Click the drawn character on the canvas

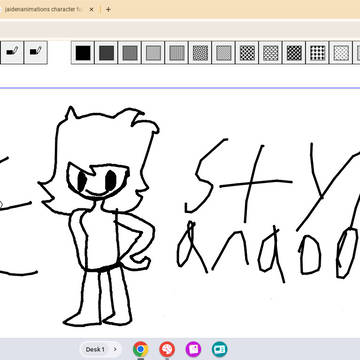(x=100, y=217)
